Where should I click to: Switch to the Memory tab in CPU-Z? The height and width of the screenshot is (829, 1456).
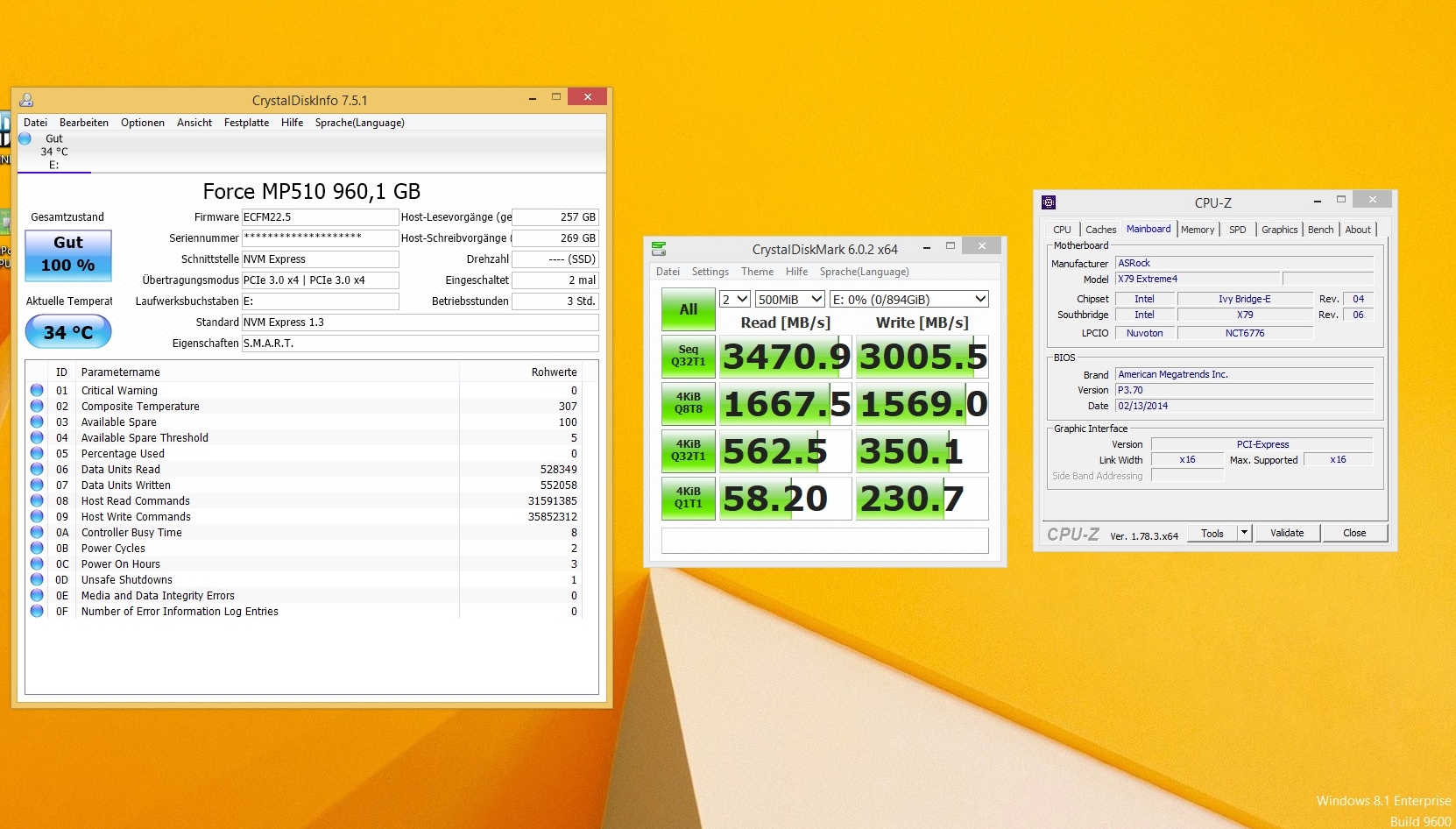point(1198,230)
